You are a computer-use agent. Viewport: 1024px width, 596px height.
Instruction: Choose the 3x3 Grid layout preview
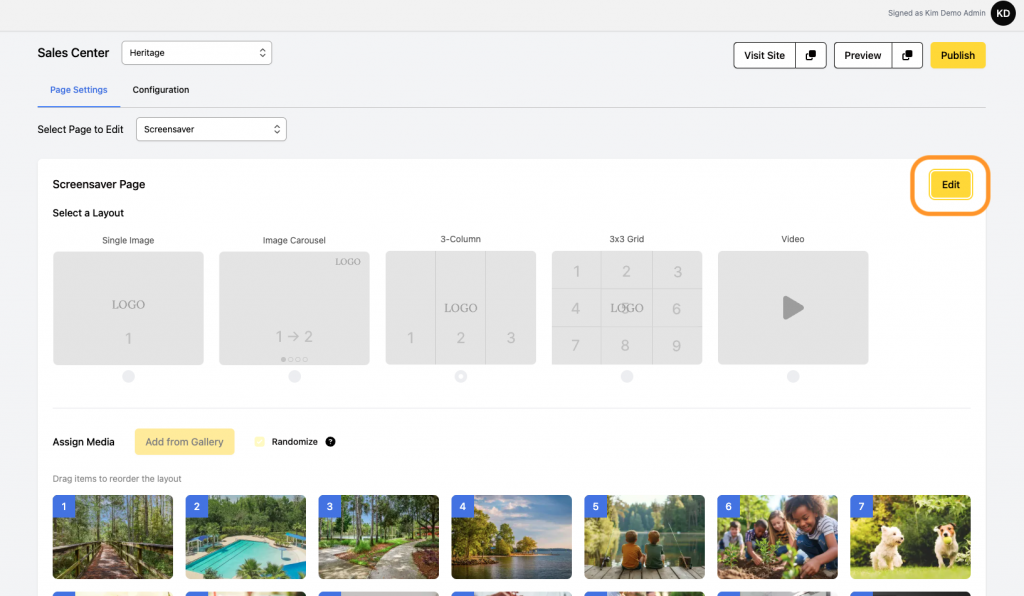pyautogui.click(x=627, y=307)
